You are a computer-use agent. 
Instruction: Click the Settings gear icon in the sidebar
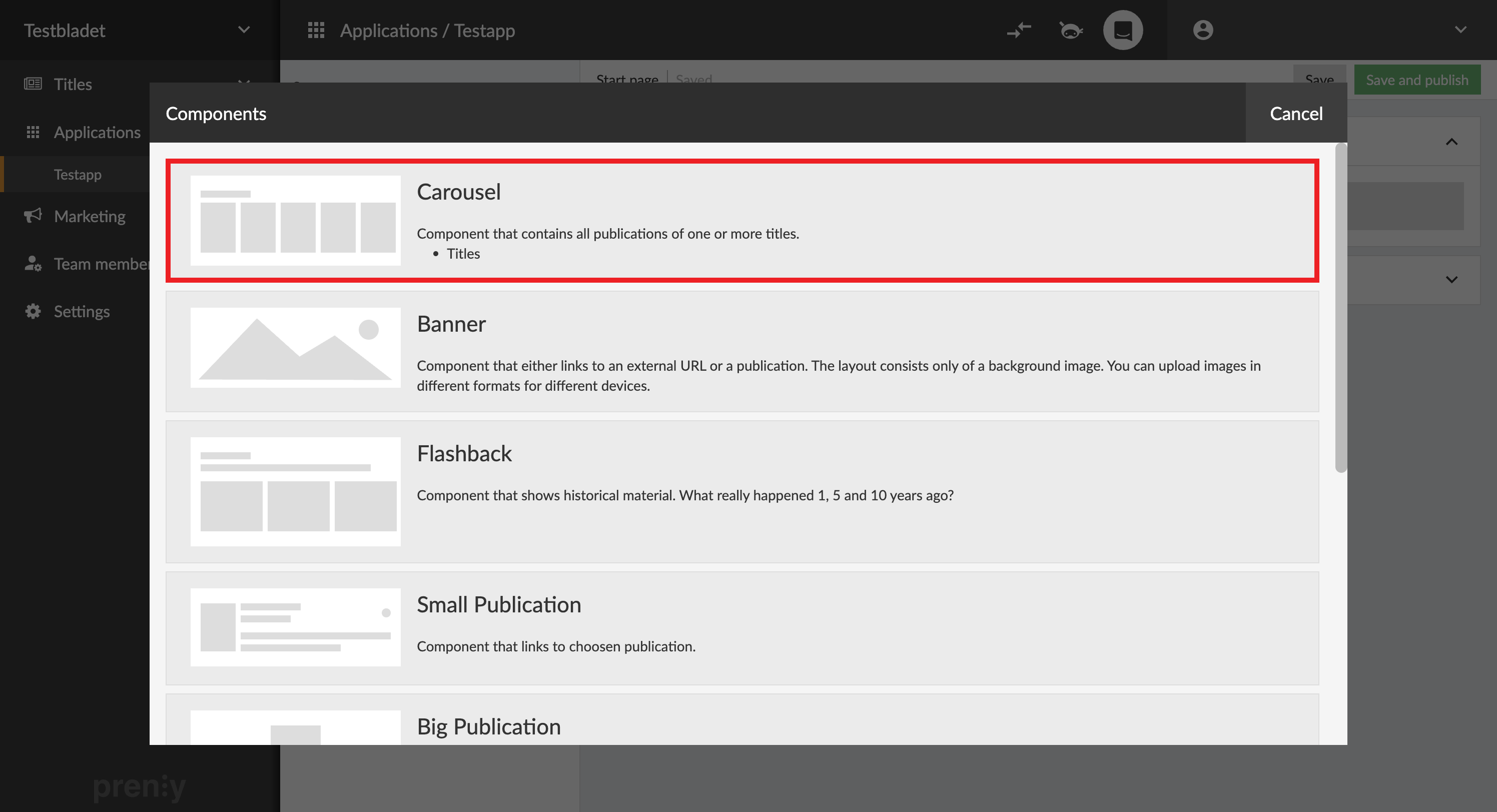(x=33, y=312)
